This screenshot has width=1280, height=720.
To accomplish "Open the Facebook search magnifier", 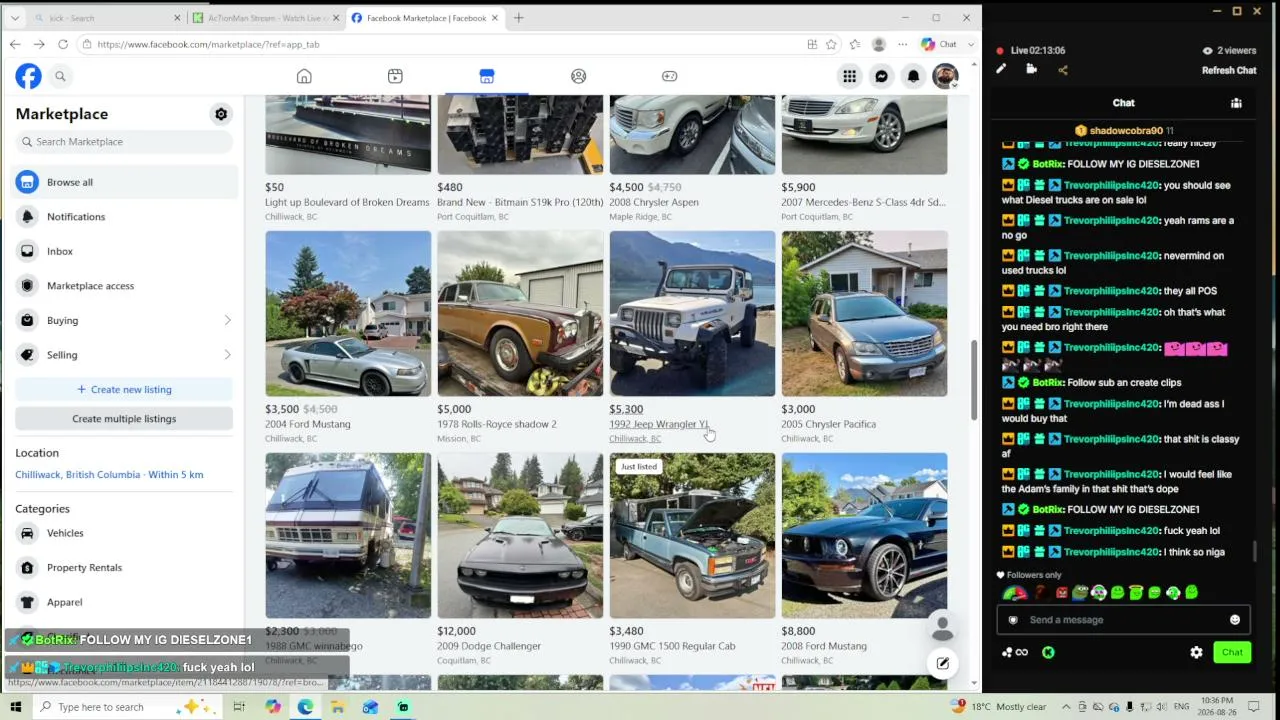I will pyautogui.click(x=60, y=76).
